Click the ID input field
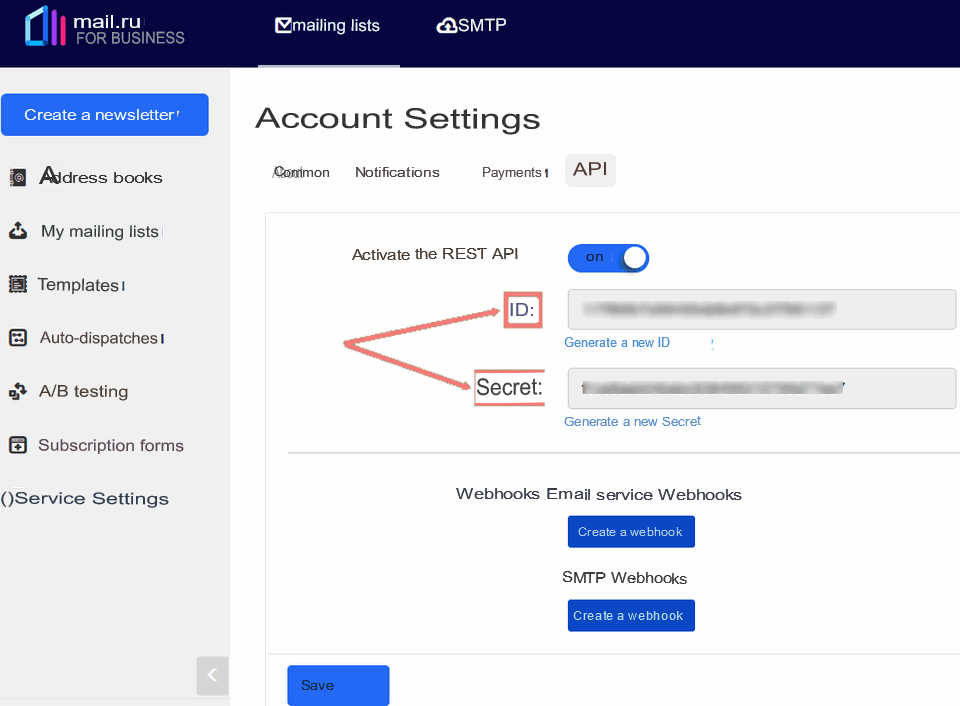 pyautogui.click(x=761, y=309)
